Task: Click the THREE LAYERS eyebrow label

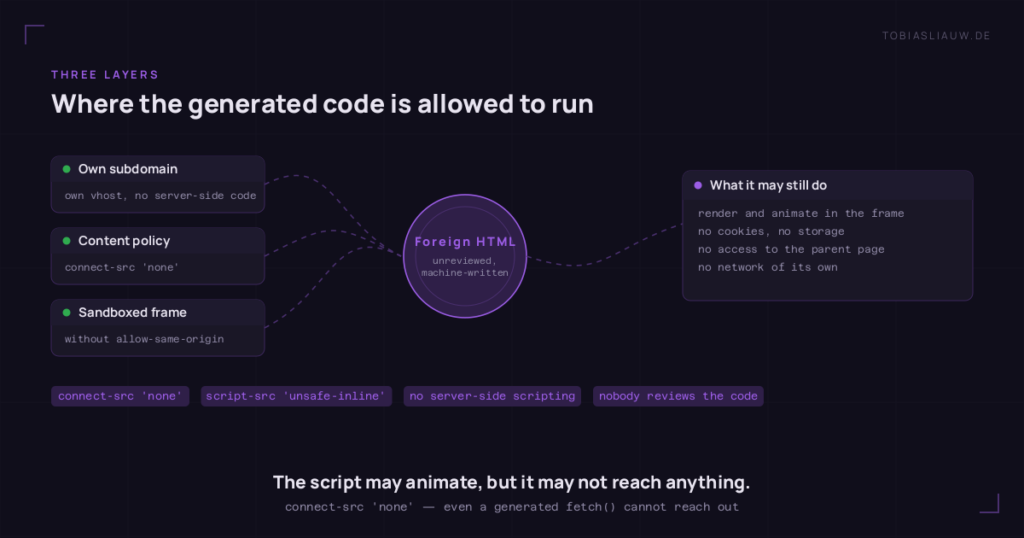Action: [105, 75]
